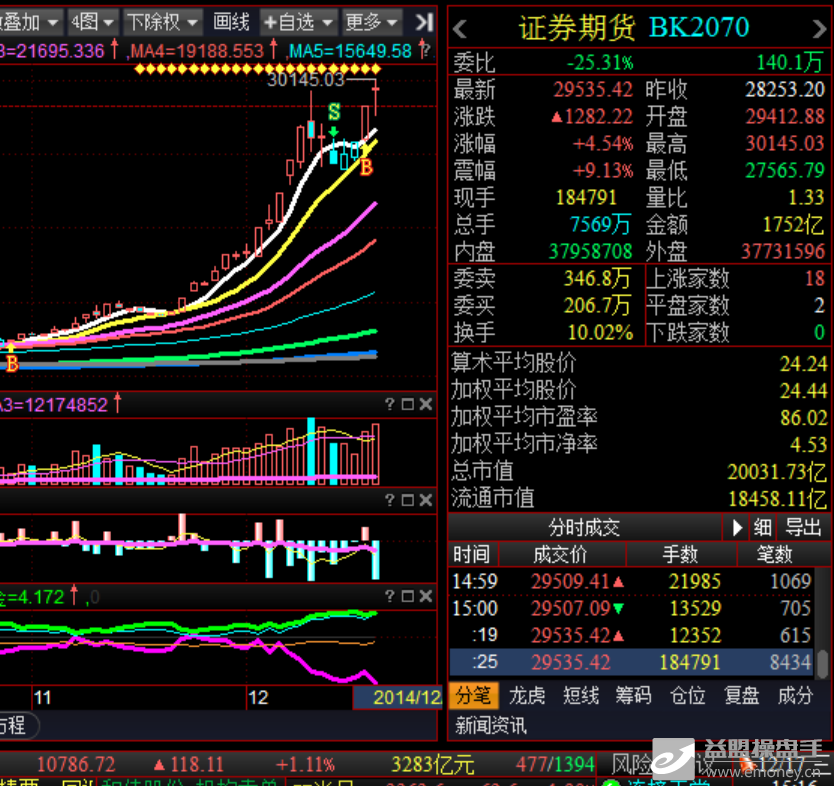Viewport: 834px width, 786px height.
Task: Expand the 下除权 dropdown
Action: coord(161,21)
